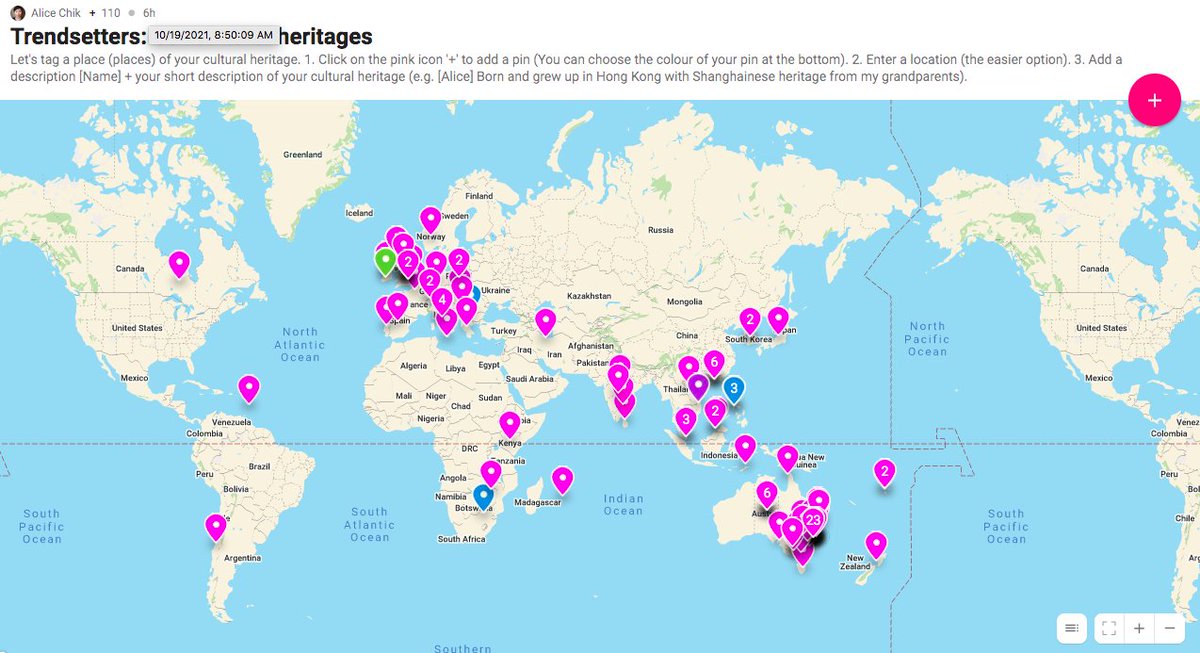Click the 'Finland' map label

coord(479,196)
